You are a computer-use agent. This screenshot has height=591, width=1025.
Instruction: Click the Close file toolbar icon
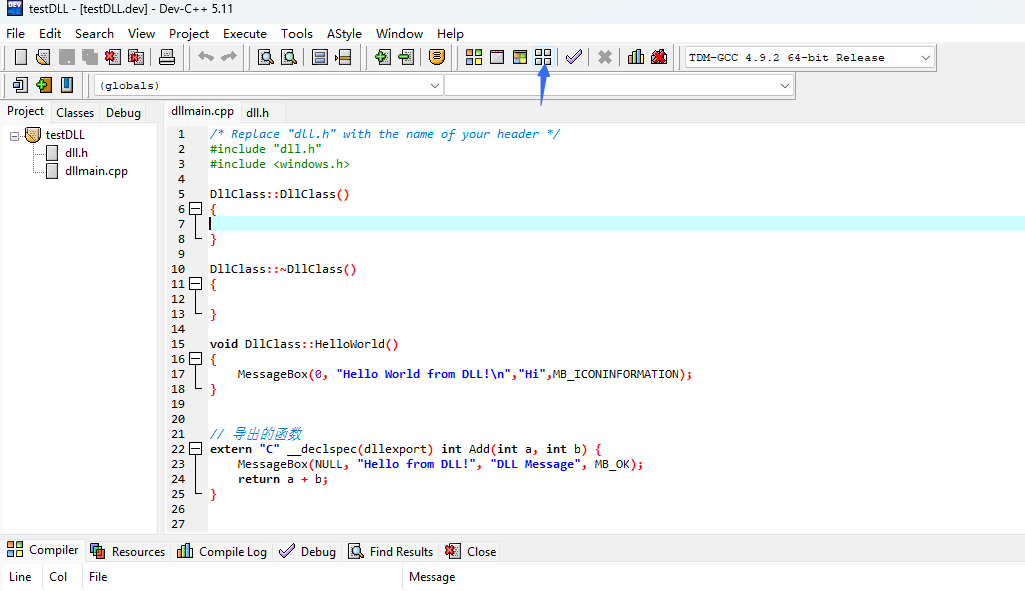tap(112, 58)
